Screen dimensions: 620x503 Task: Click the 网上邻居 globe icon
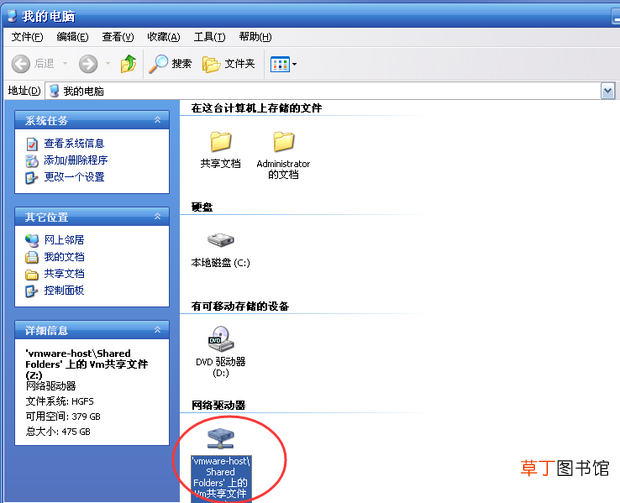click(x=32, y=240)
